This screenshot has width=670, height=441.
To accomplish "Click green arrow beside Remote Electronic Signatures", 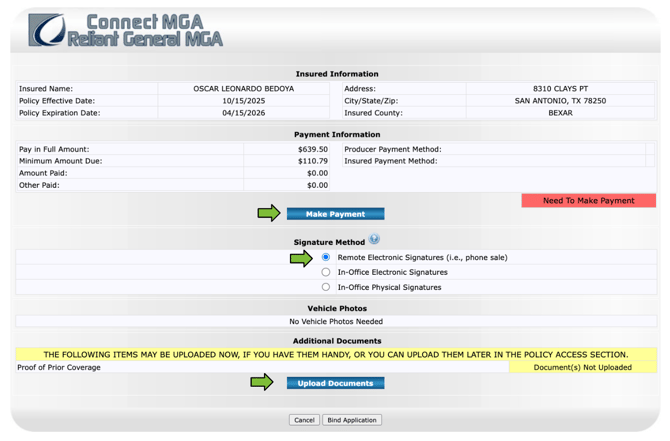I will (x=301, y=258).
